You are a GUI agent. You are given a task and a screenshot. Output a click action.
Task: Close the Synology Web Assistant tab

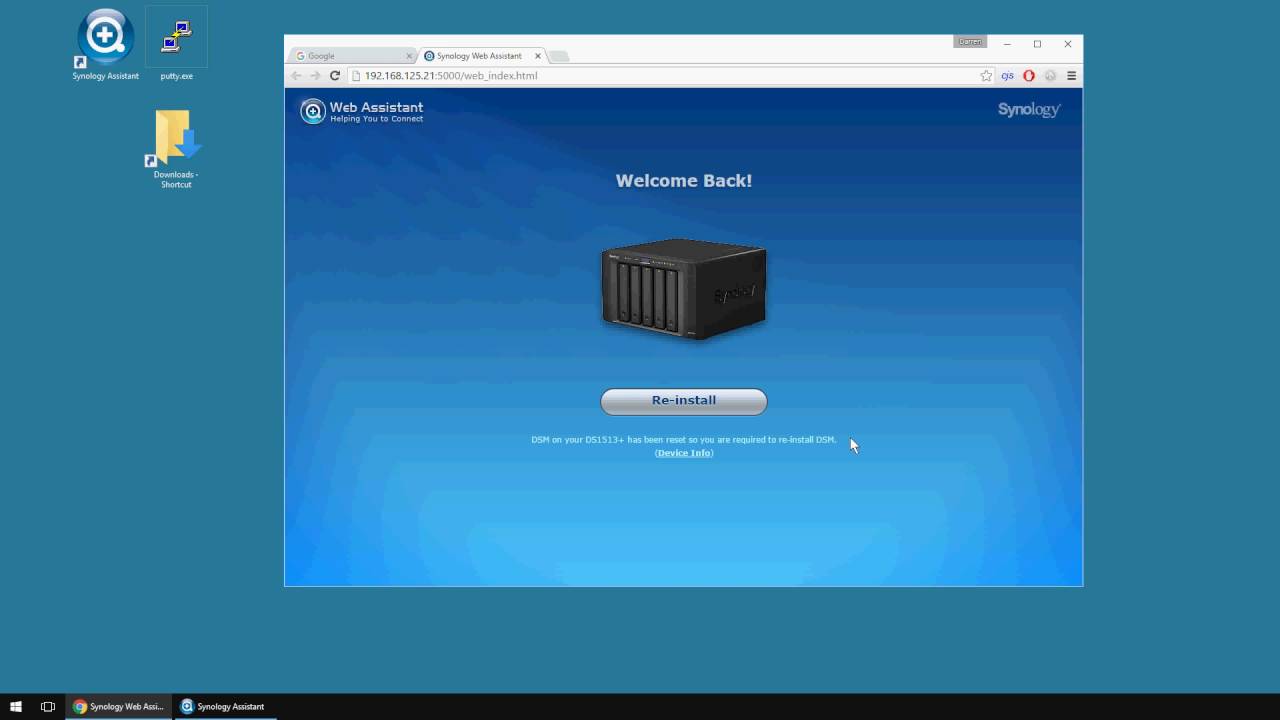(537, 56)
